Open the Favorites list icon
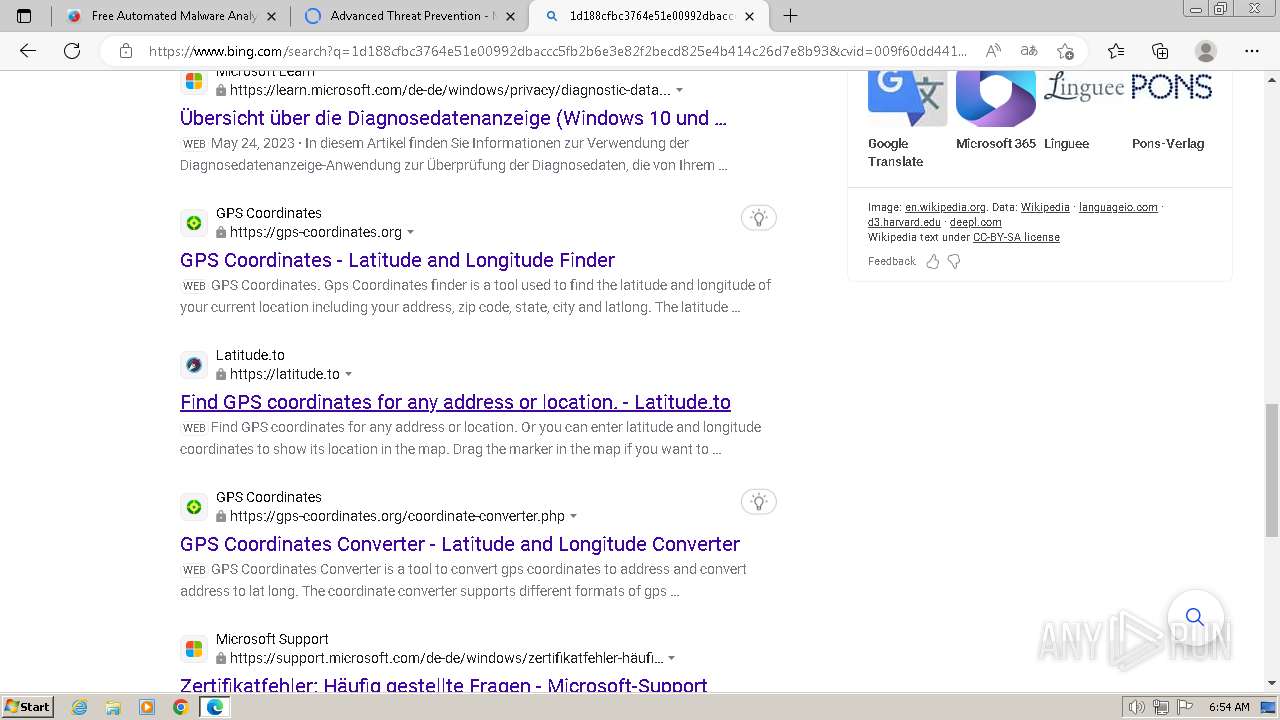1280x720 pixels. (1116, 51)
